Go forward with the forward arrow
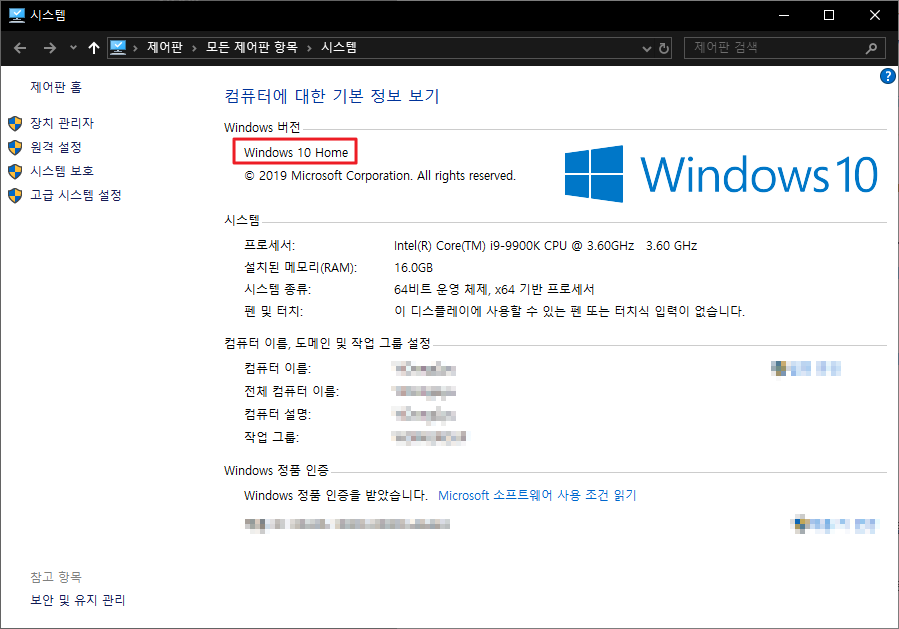899x629 pixels. pyautogui.click(x=50, y=48)
